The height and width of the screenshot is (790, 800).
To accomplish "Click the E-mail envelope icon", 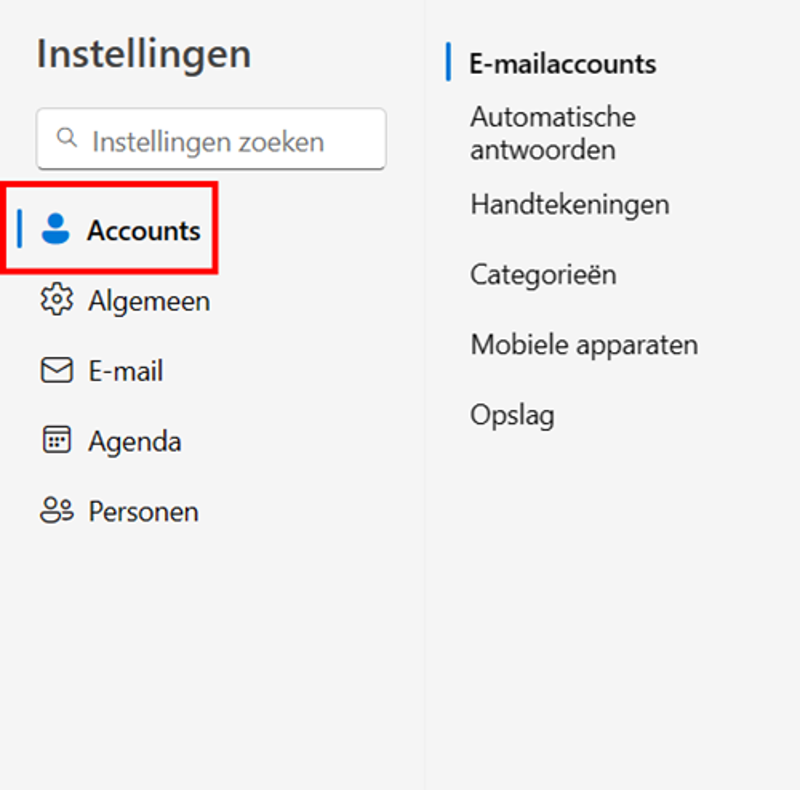I will (x=56, y=371).
